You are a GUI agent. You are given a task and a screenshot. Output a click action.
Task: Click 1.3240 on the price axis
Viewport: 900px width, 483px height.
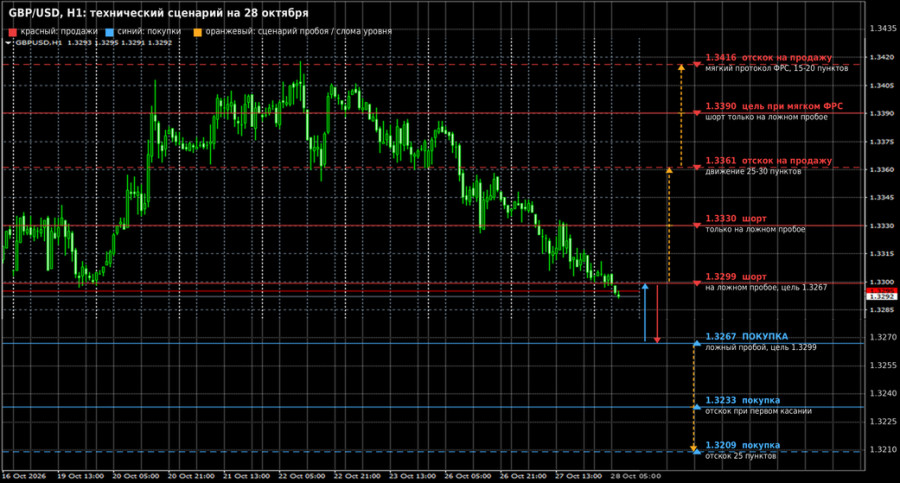coord(883,394)
